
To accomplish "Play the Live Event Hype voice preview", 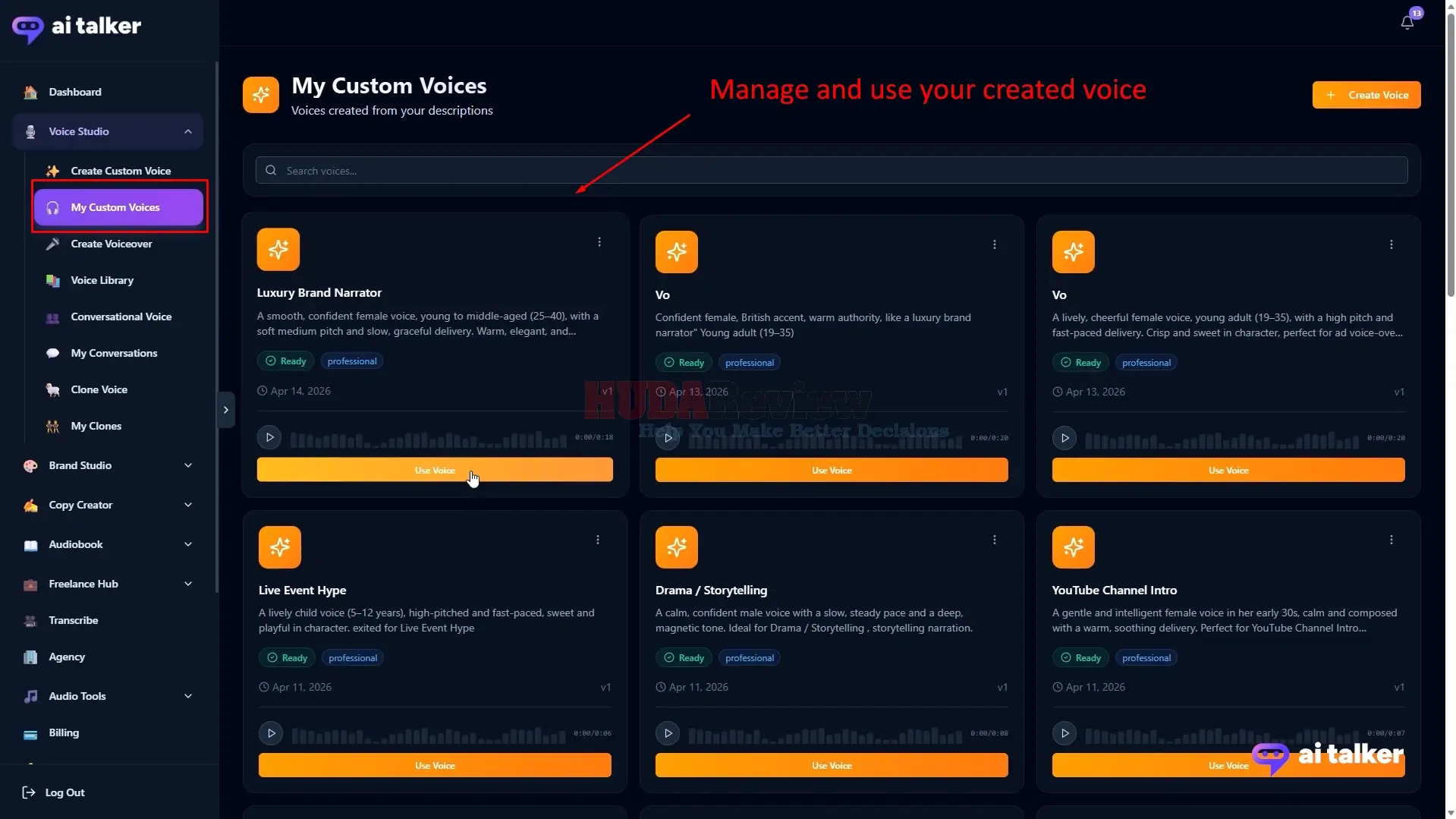I will pos(271,733).
